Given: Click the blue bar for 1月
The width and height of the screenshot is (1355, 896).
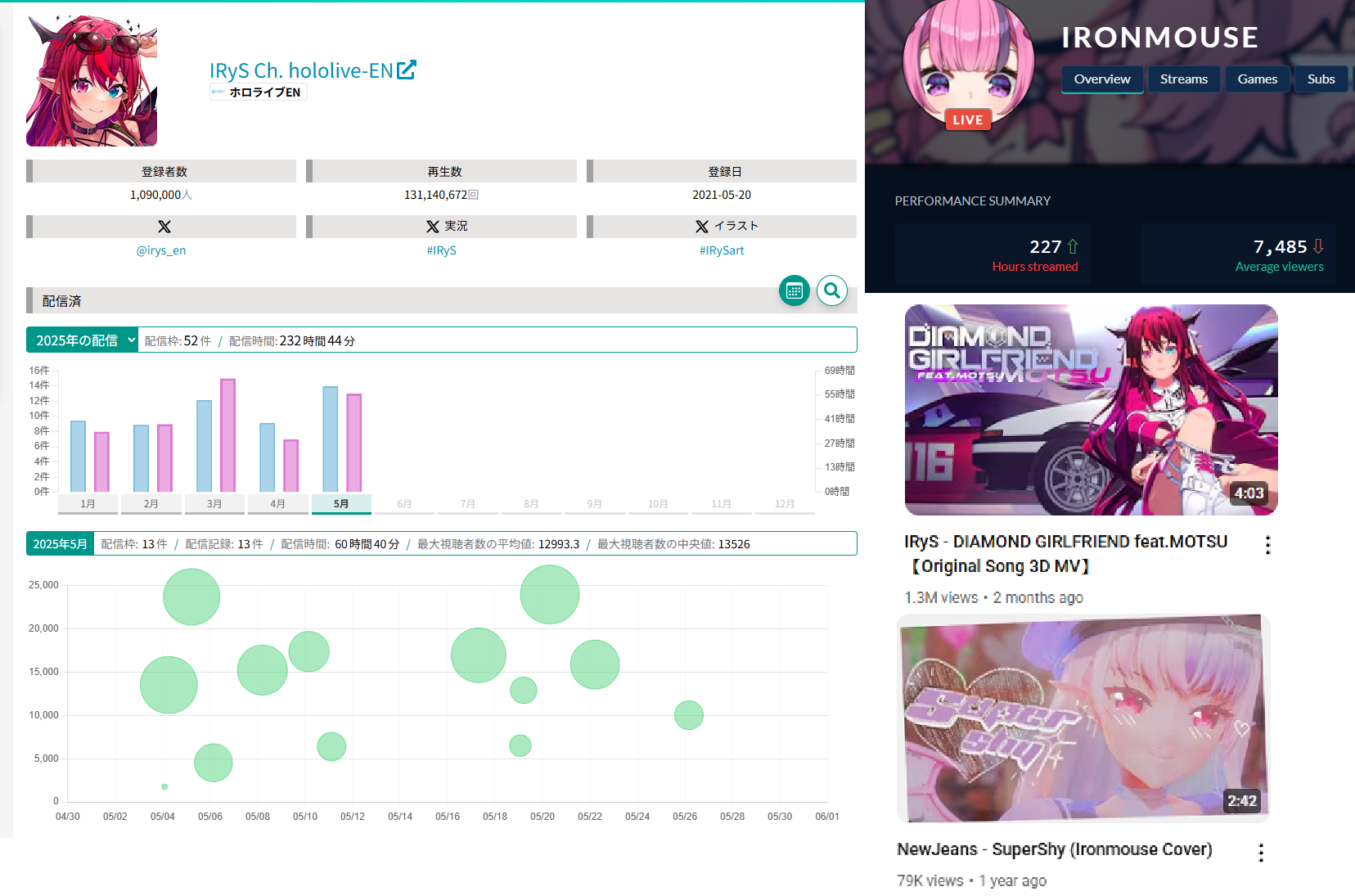Looking at the screenshot, I should [x=78, y=457].
